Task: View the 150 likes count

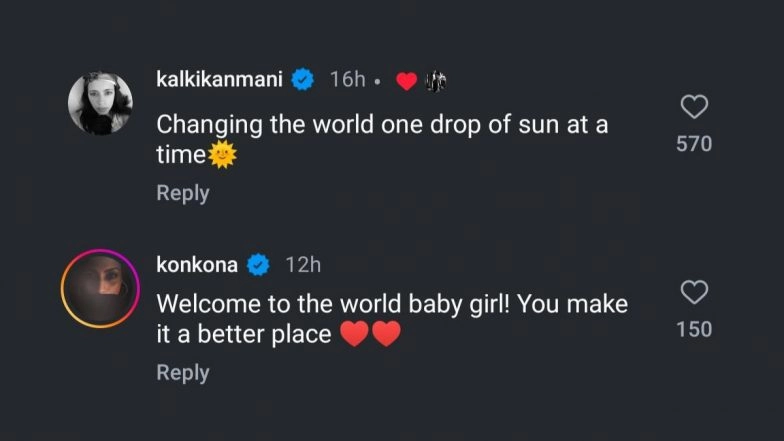Action: click(694, 329)
